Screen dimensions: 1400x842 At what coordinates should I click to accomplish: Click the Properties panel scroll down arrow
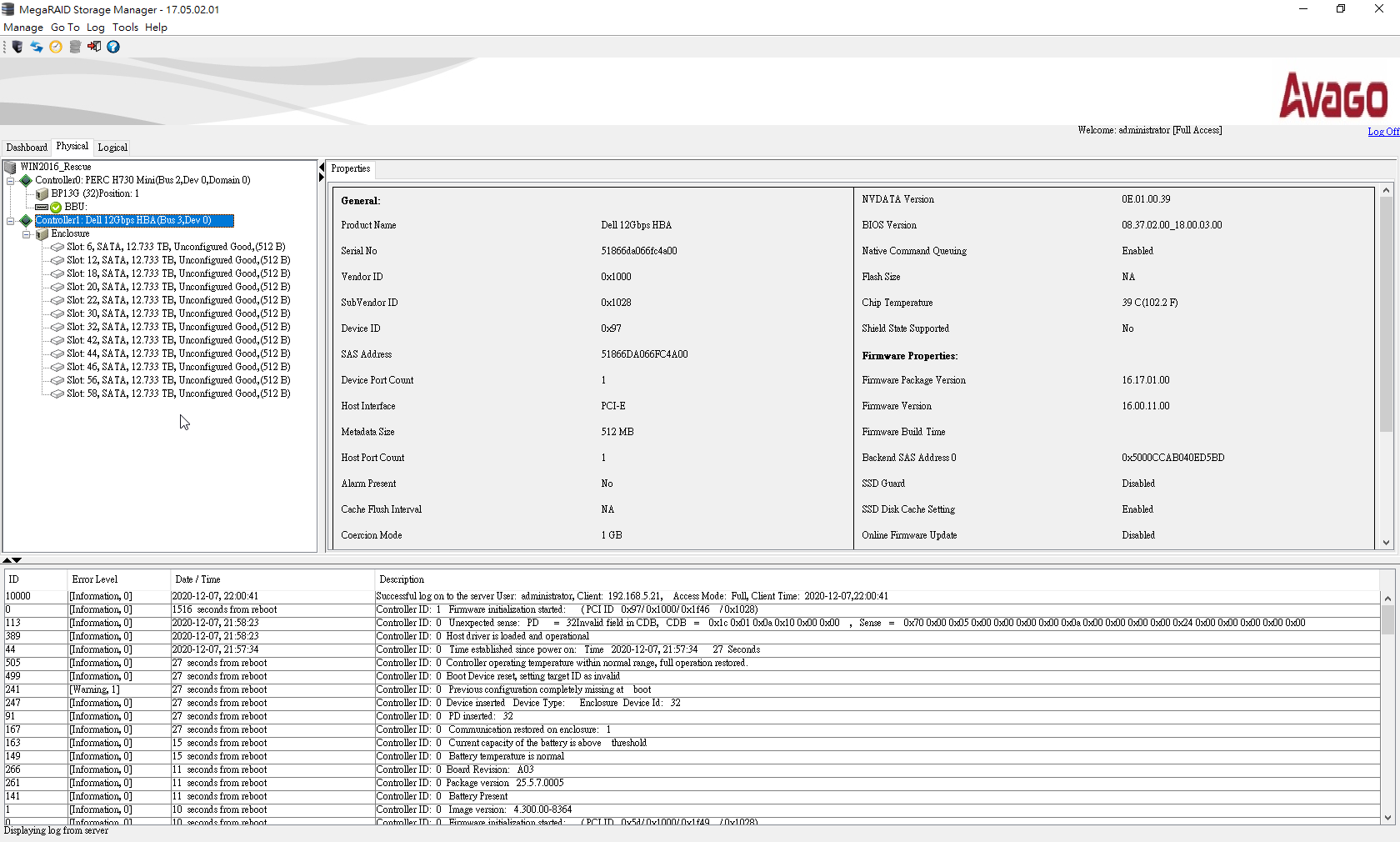coord(1387,543)
